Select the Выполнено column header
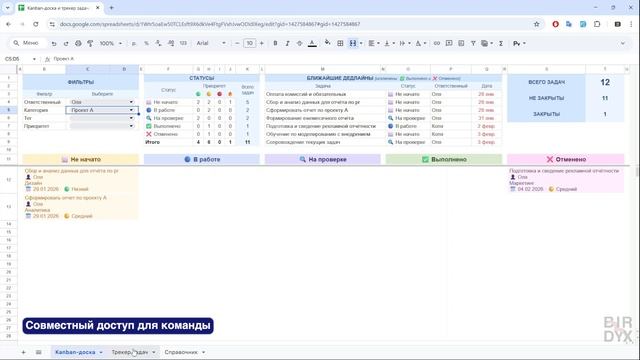The image size is (640, 360). [x=444, y=159]
